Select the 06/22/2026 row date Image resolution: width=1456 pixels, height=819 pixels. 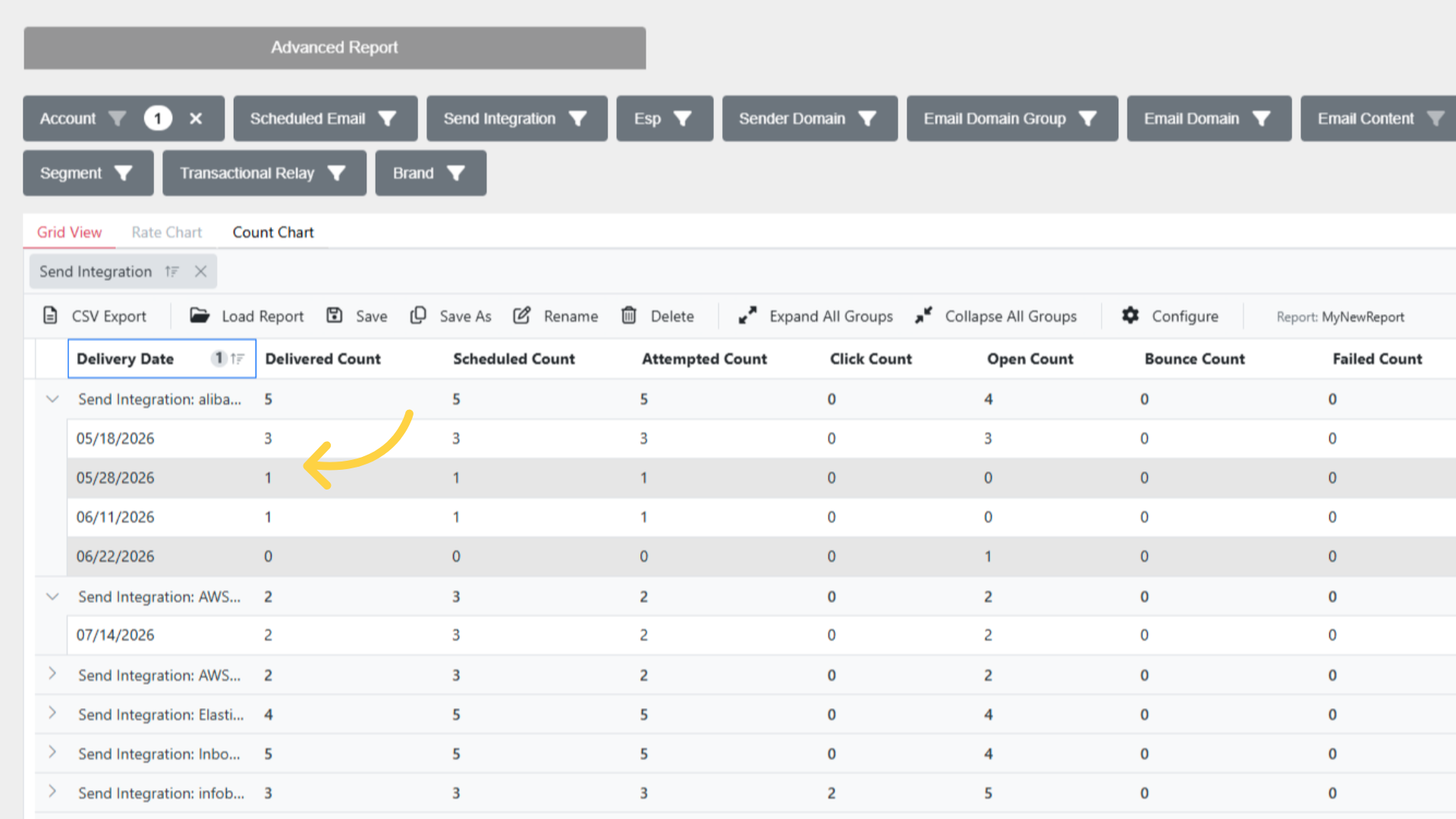click(115, 556)
